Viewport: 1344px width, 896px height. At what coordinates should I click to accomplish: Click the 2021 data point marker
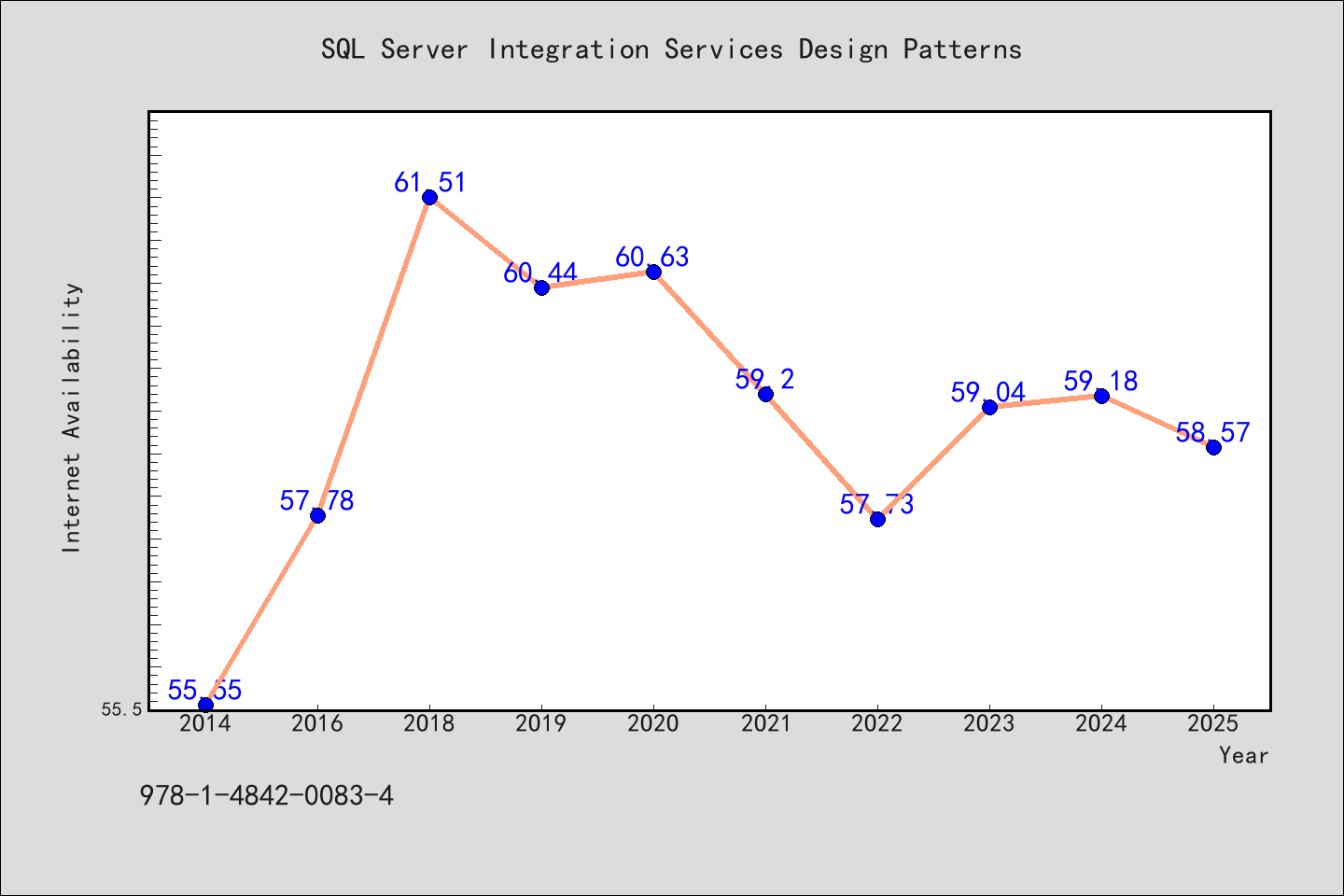click(765, 394)
